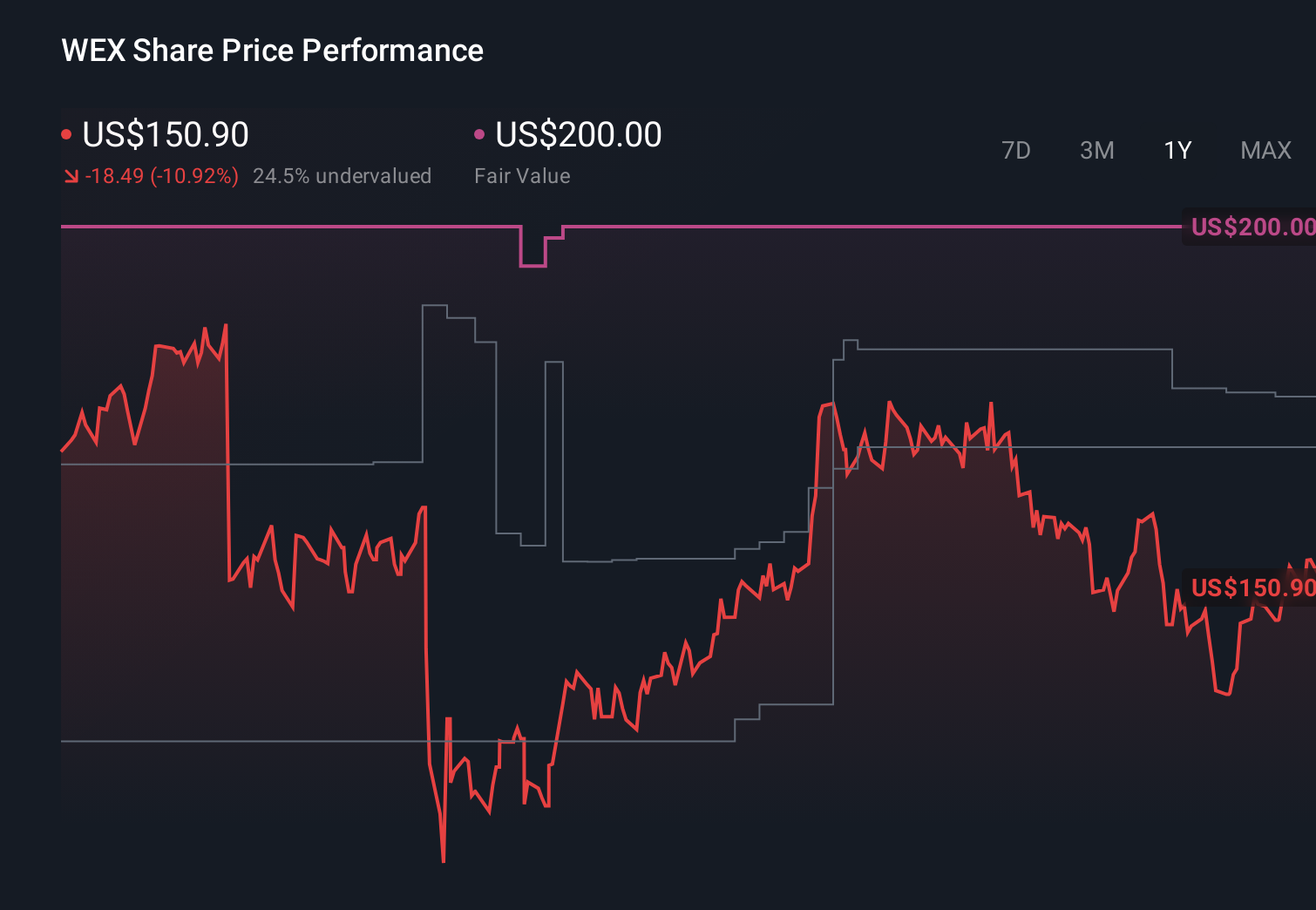
Task: Click the red share price legend dot
Action: (x=65, y=133)
